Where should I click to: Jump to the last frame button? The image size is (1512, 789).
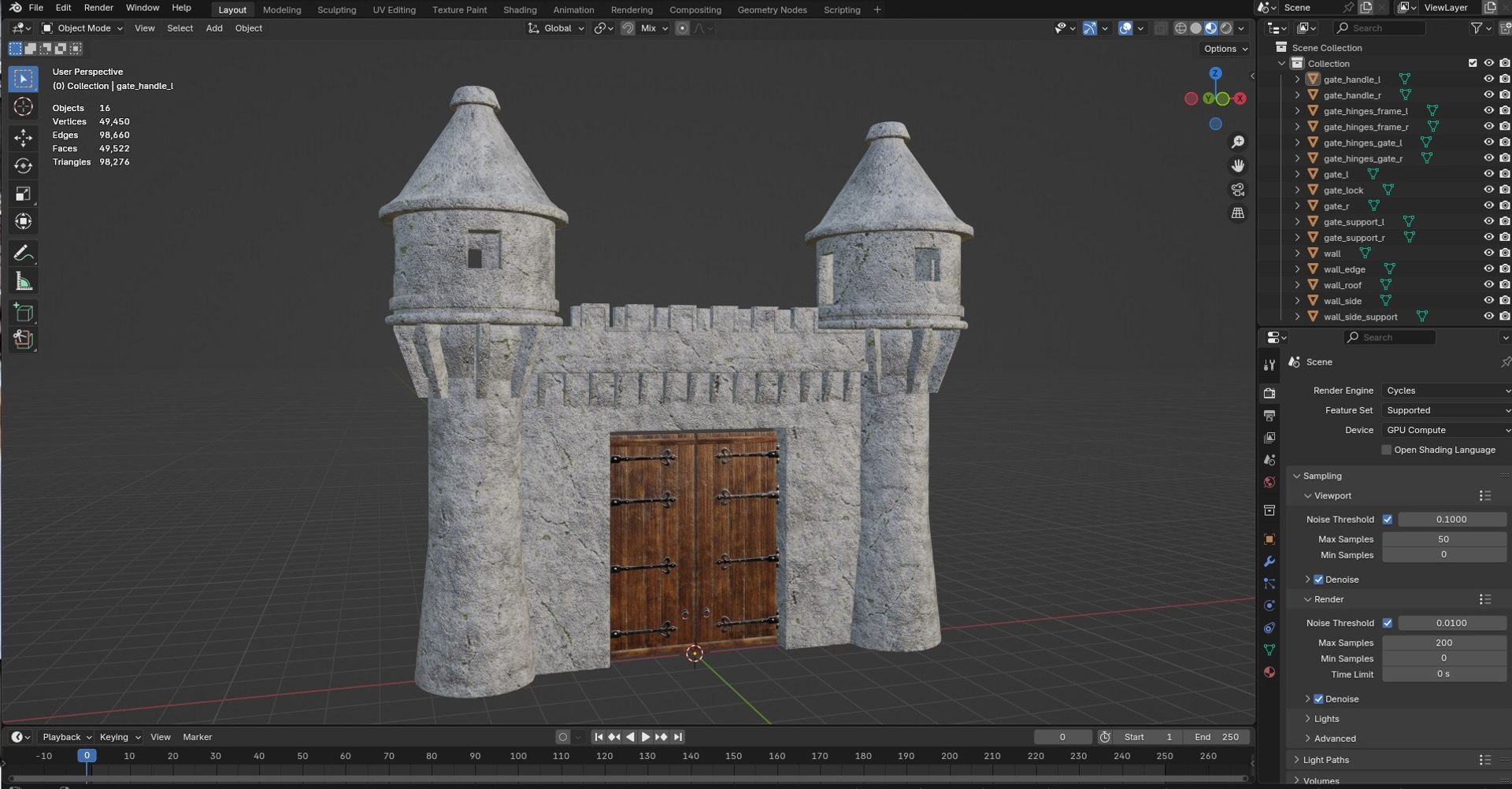pos(678,737)
